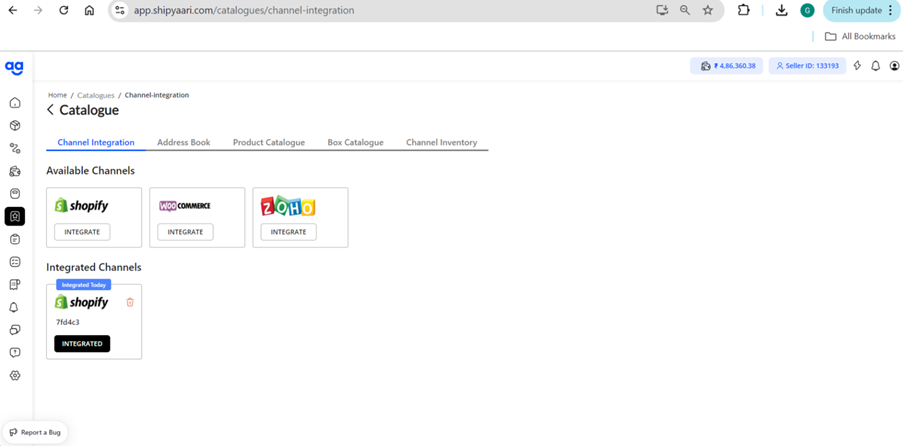Click the Zoho logo

click(288, 207)
